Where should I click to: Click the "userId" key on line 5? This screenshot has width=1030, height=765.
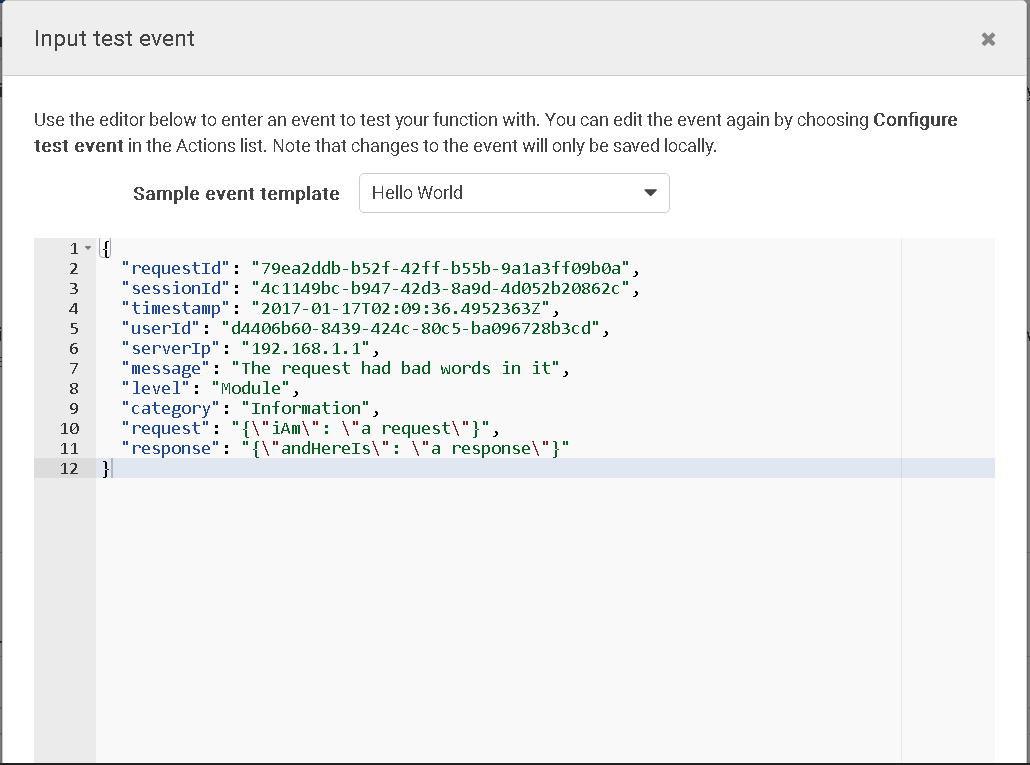point(161,328)
